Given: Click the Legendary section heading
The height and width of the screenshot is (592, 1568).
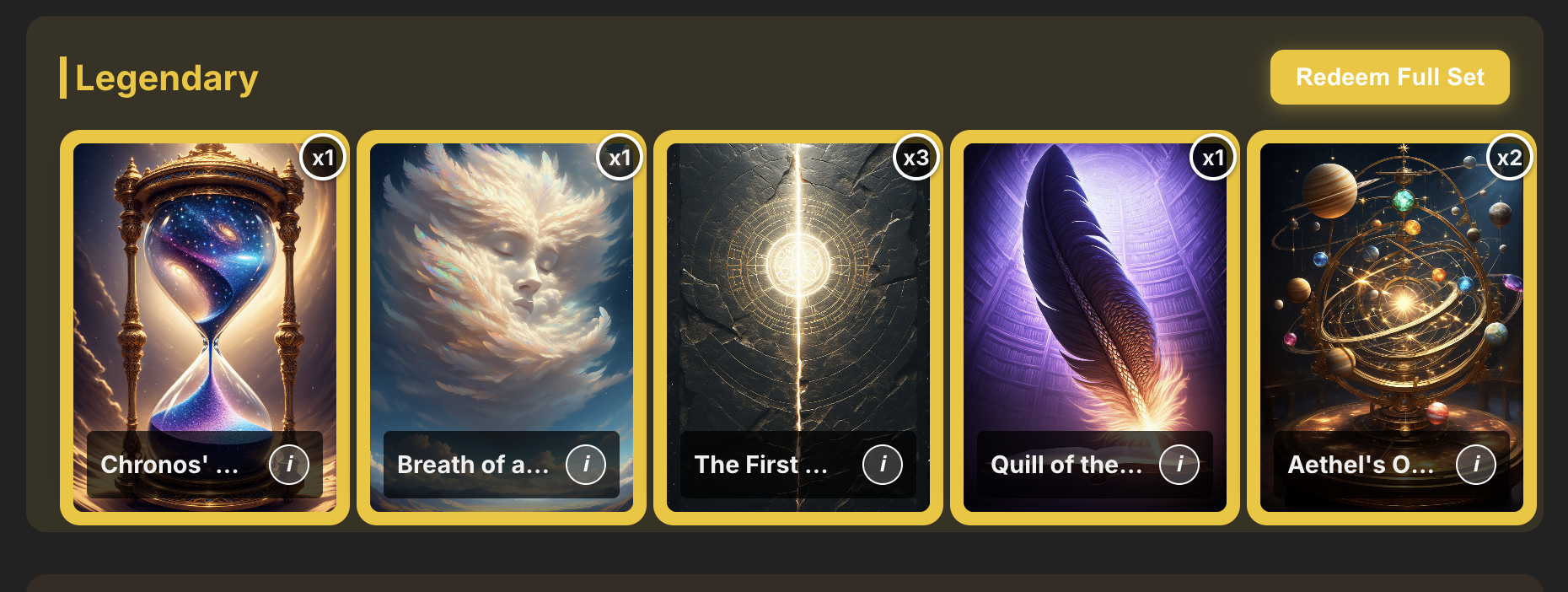Looking at the screenshot, I should tap(167, 78).
